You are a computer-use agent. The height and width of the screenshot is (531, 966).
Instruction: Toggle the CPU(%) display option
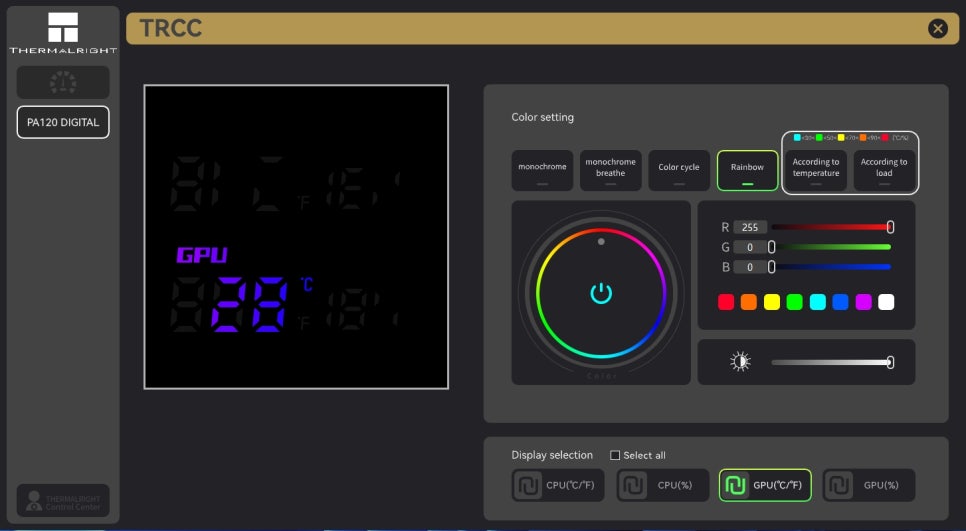click(662, 485)
